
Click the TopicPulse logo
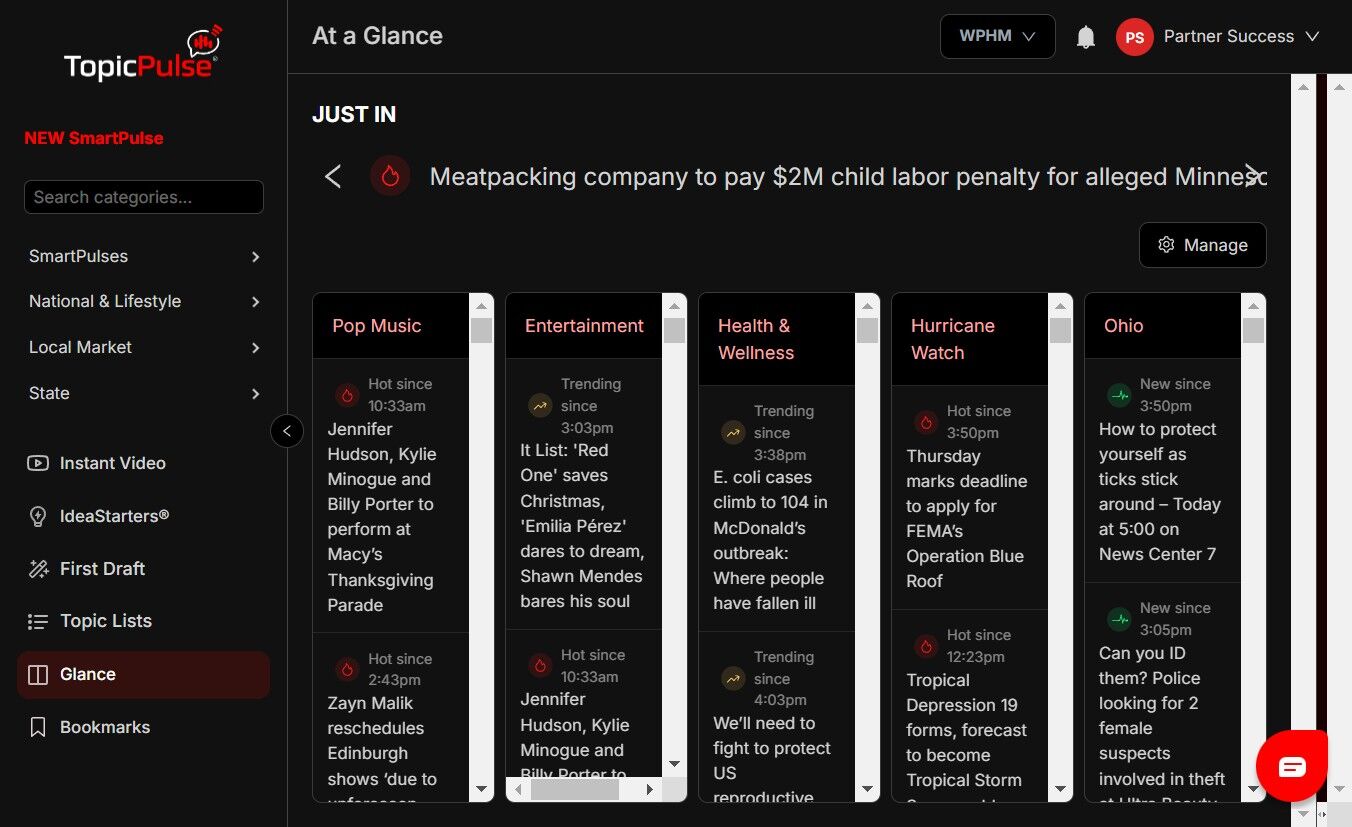(143, 55)
